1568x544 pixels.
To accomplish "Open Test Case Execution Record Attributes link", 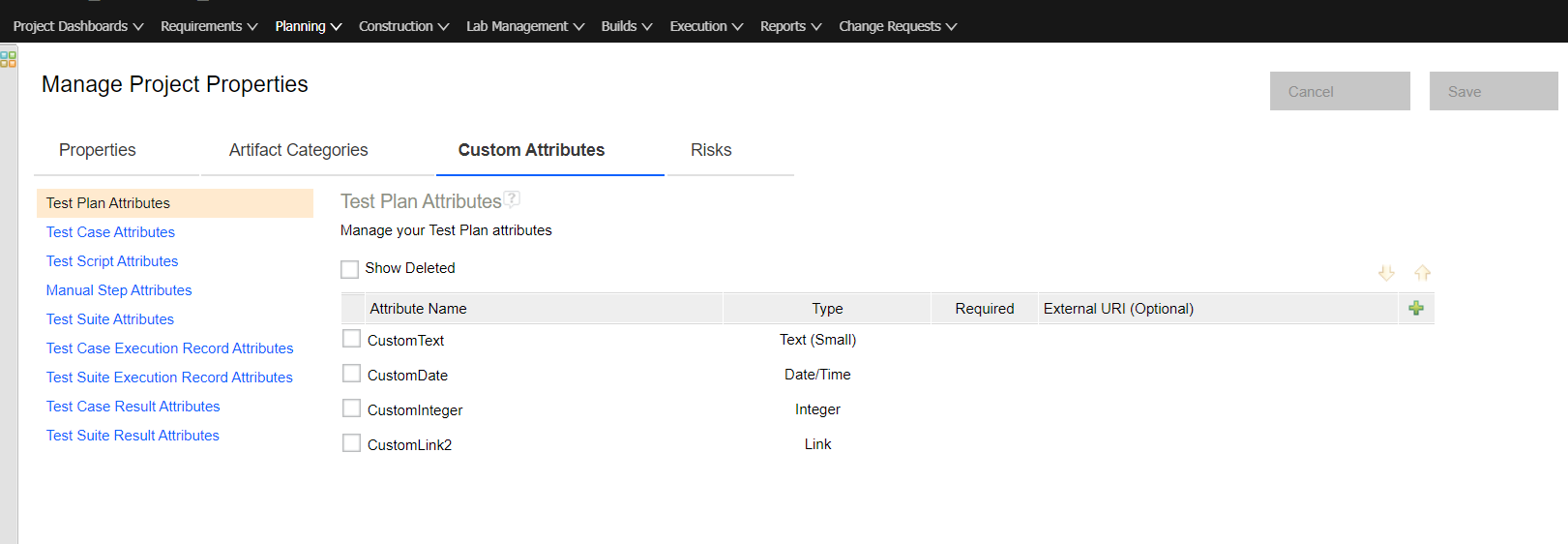I will pyautogui.click(x=169, y=348).
